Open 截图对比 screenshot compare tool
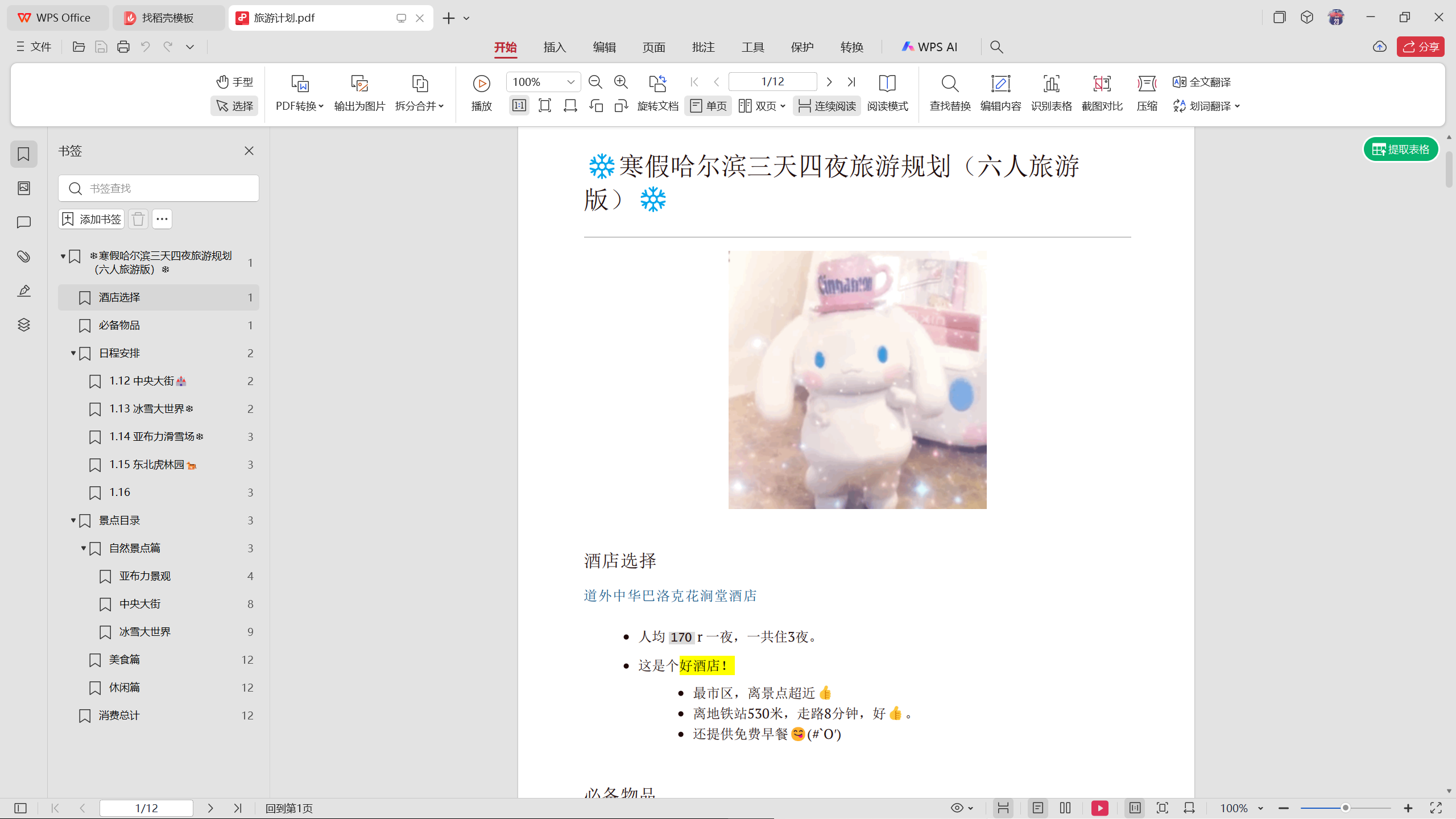Viewport: 1456px width, 819px height. (1102, 93)
